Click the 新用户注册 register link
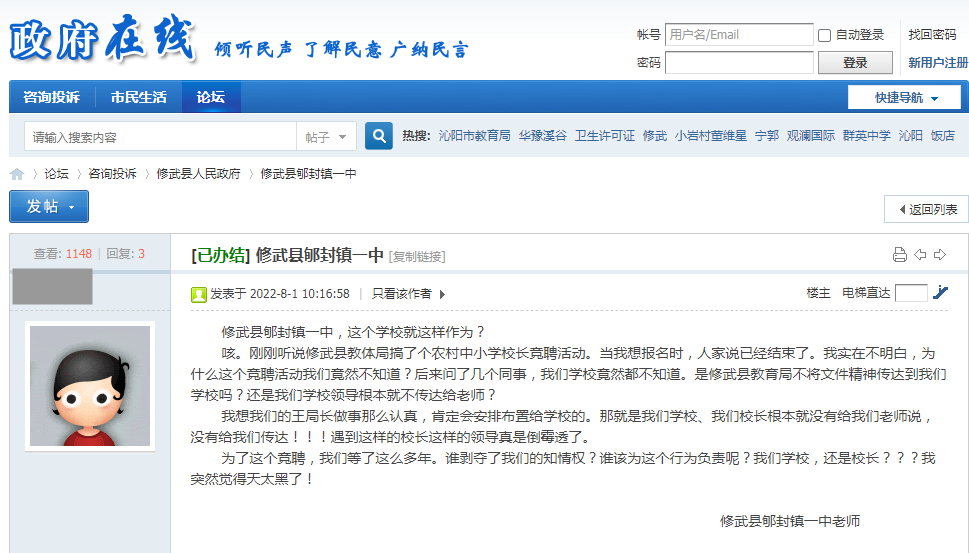The width and height of the screenshot is (969, 553). [937, 63]
